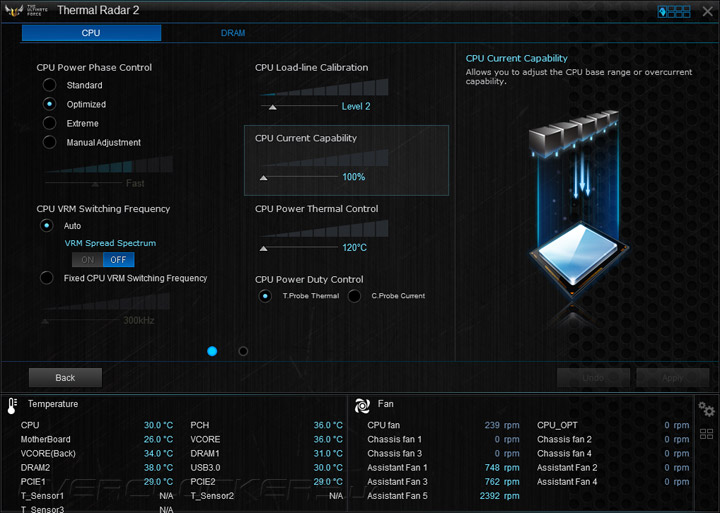Click the VRM Spread Spectrum label
Image resolution: width=720 pixels, height=513 pixels.
point(110,243)
